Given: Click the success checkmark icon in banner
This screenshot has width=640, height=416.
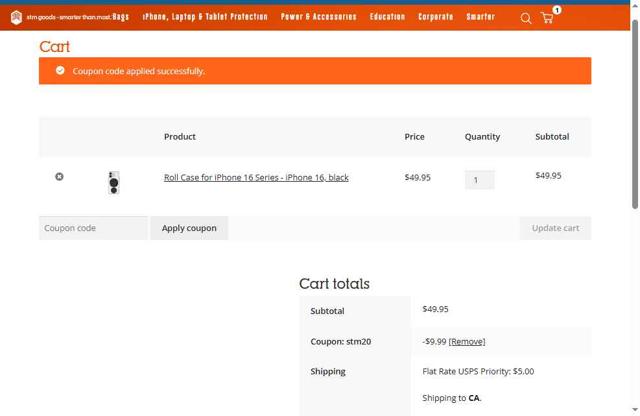Looking at the screenshot, I should click(x=60, y=71).
